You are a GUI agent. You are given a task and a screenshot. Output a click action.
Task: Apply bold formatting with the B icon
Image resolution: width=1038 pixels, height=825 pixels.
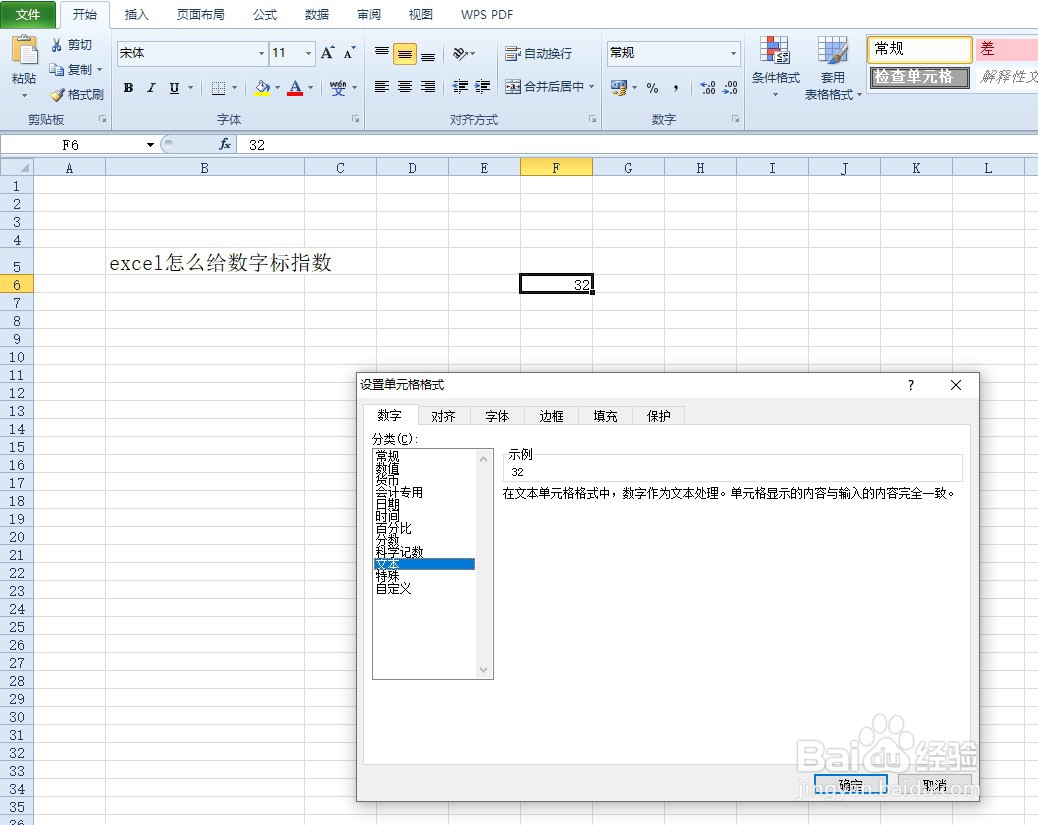128,88
